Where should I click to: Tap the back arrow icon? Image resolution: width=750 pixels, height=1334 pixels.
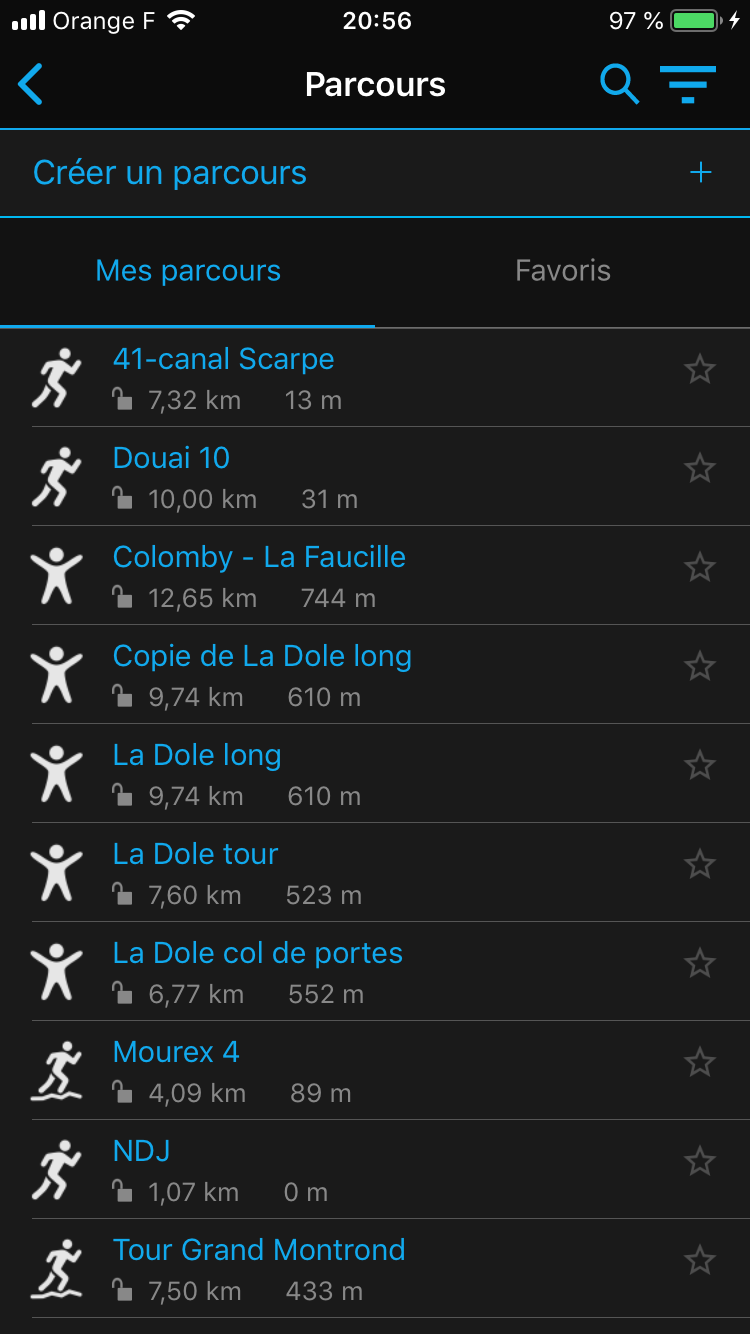pos(31,85)
